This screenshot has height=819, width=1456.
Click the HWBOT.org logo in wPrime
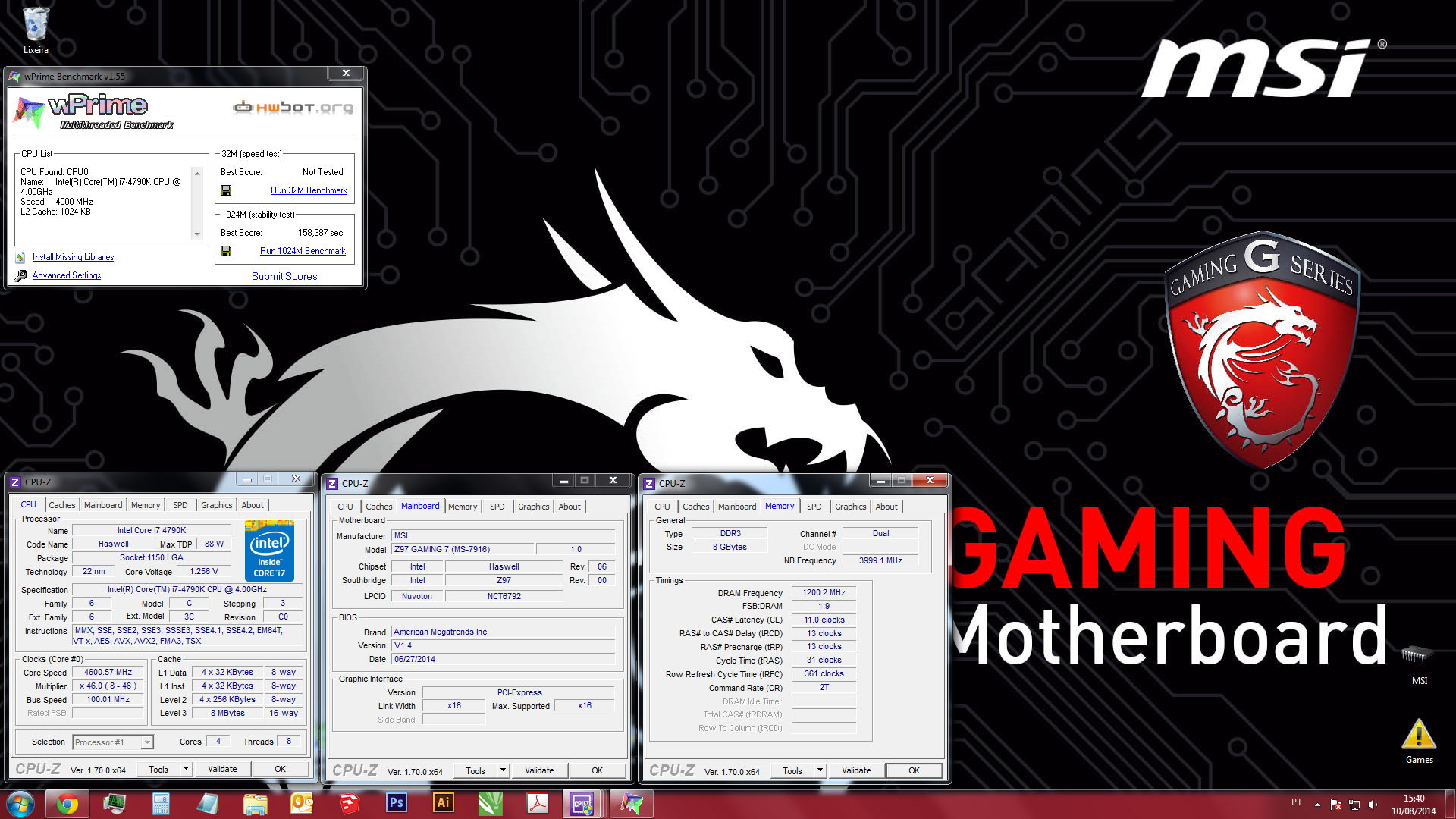(293, 108)
